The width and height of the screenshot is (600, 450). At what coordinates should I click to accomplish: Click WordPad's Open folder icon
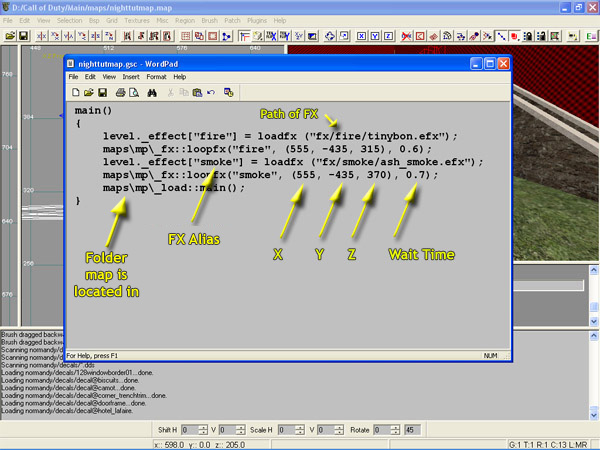click(89, 93)
